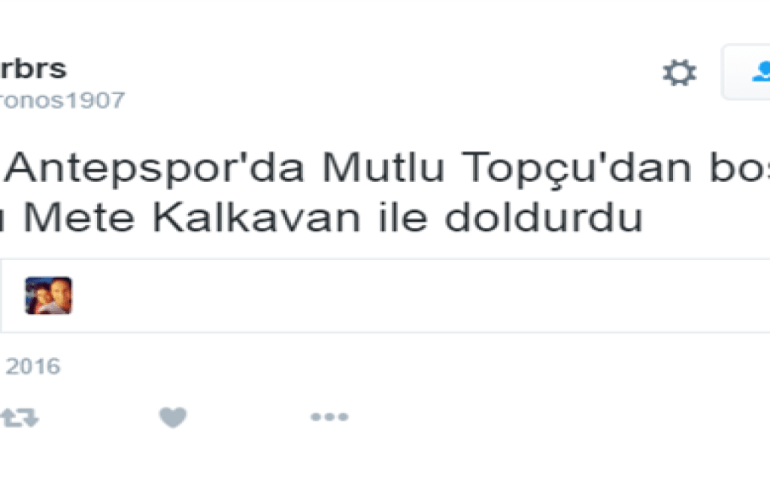
Task: Click 'Mete' in the tweet text
Action: pyautogui.click(x=79, y=217)
